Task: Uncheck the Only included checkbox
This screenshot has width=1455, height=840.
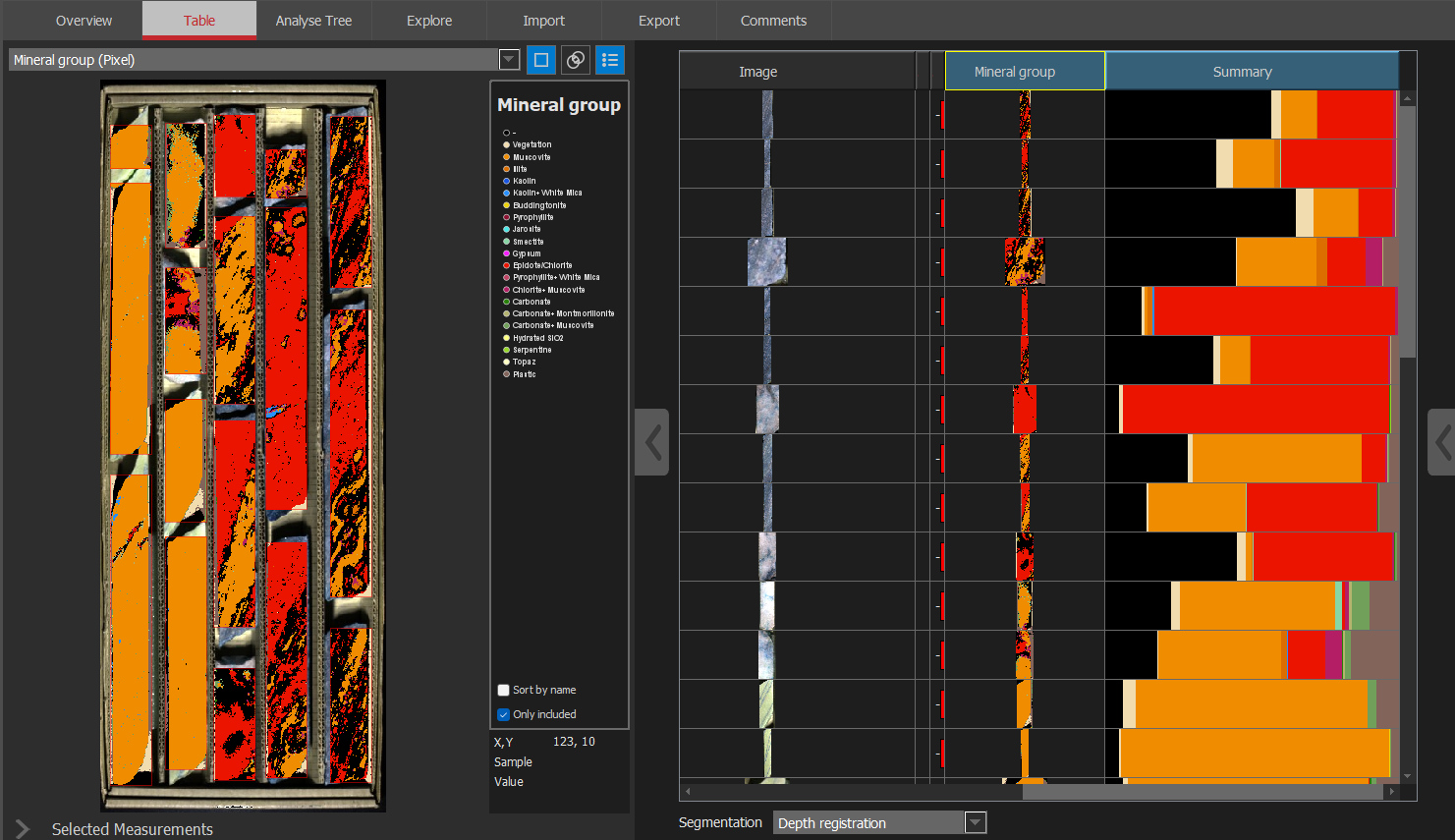Action: click(504, 714)
